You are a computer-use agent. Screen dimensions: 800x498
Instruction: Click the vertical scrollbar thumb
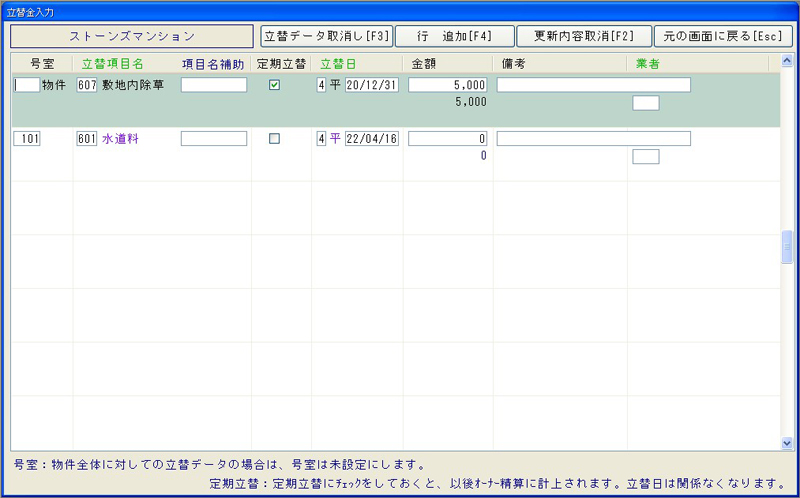point(786,247)
